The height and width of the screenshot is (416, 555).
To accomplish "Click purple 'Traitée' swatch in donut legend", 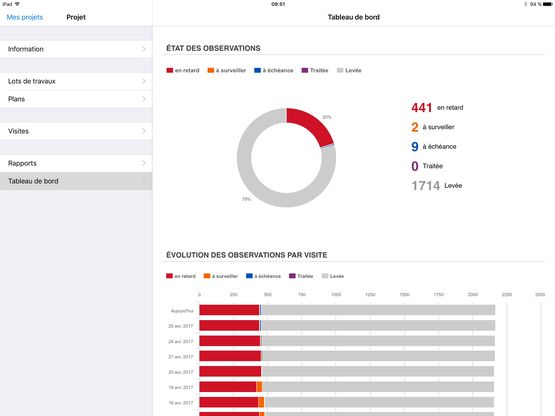I will (305, 70).
